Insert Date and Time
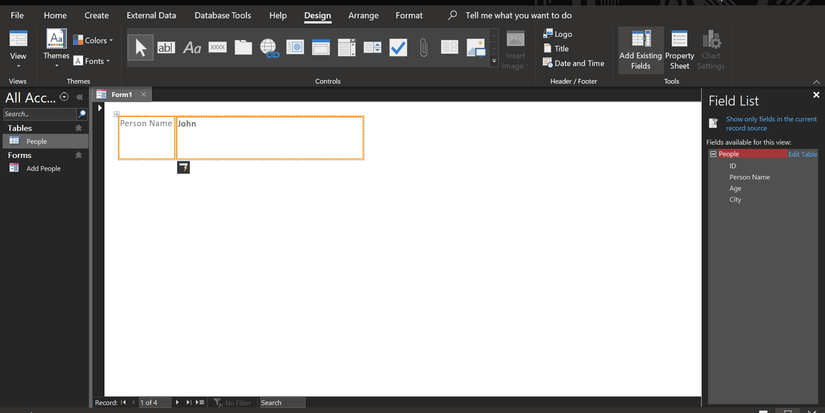Screen dimensions: 825x413 click(x=573, y=63)
